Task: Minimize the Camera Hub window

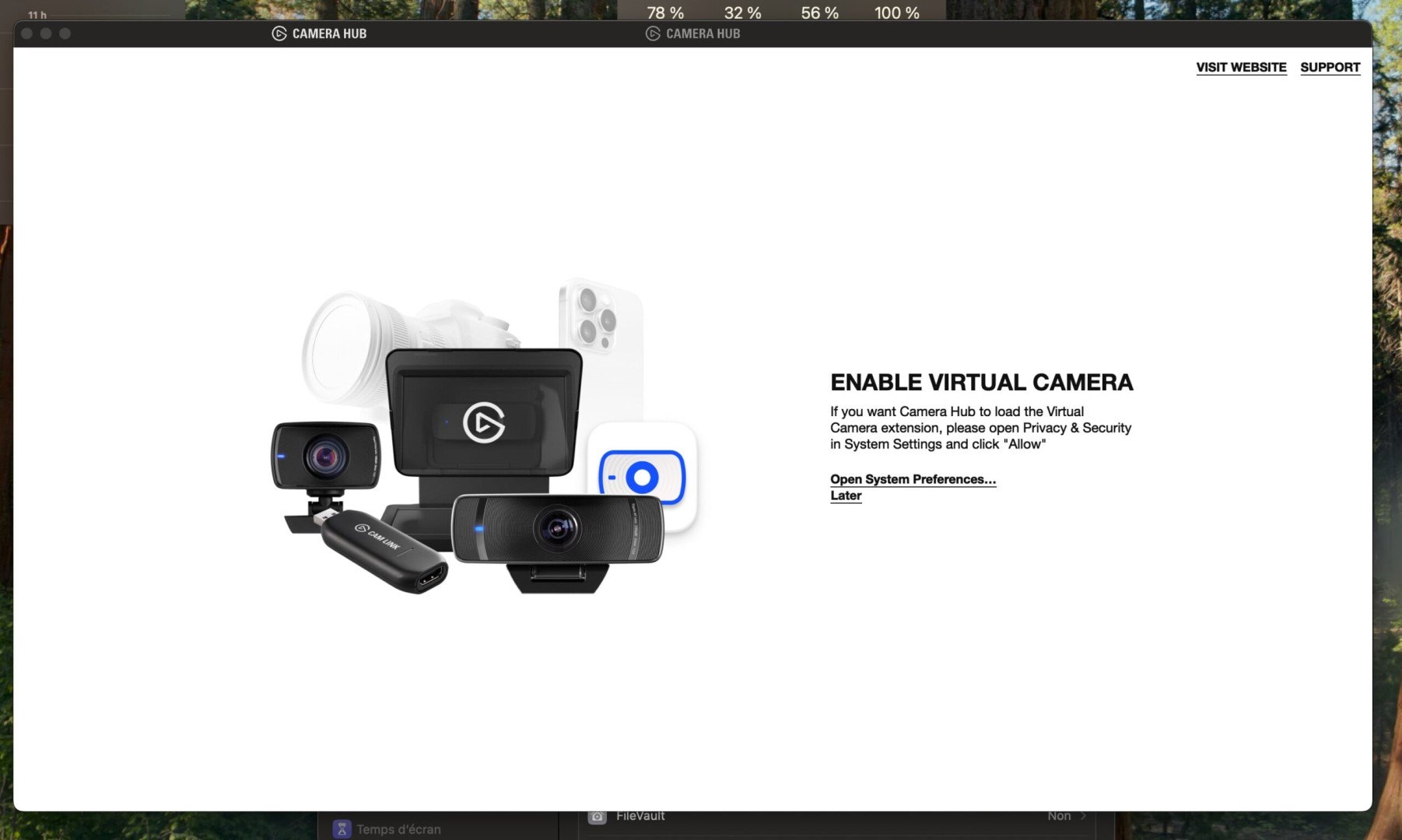Action: point(46,33)
